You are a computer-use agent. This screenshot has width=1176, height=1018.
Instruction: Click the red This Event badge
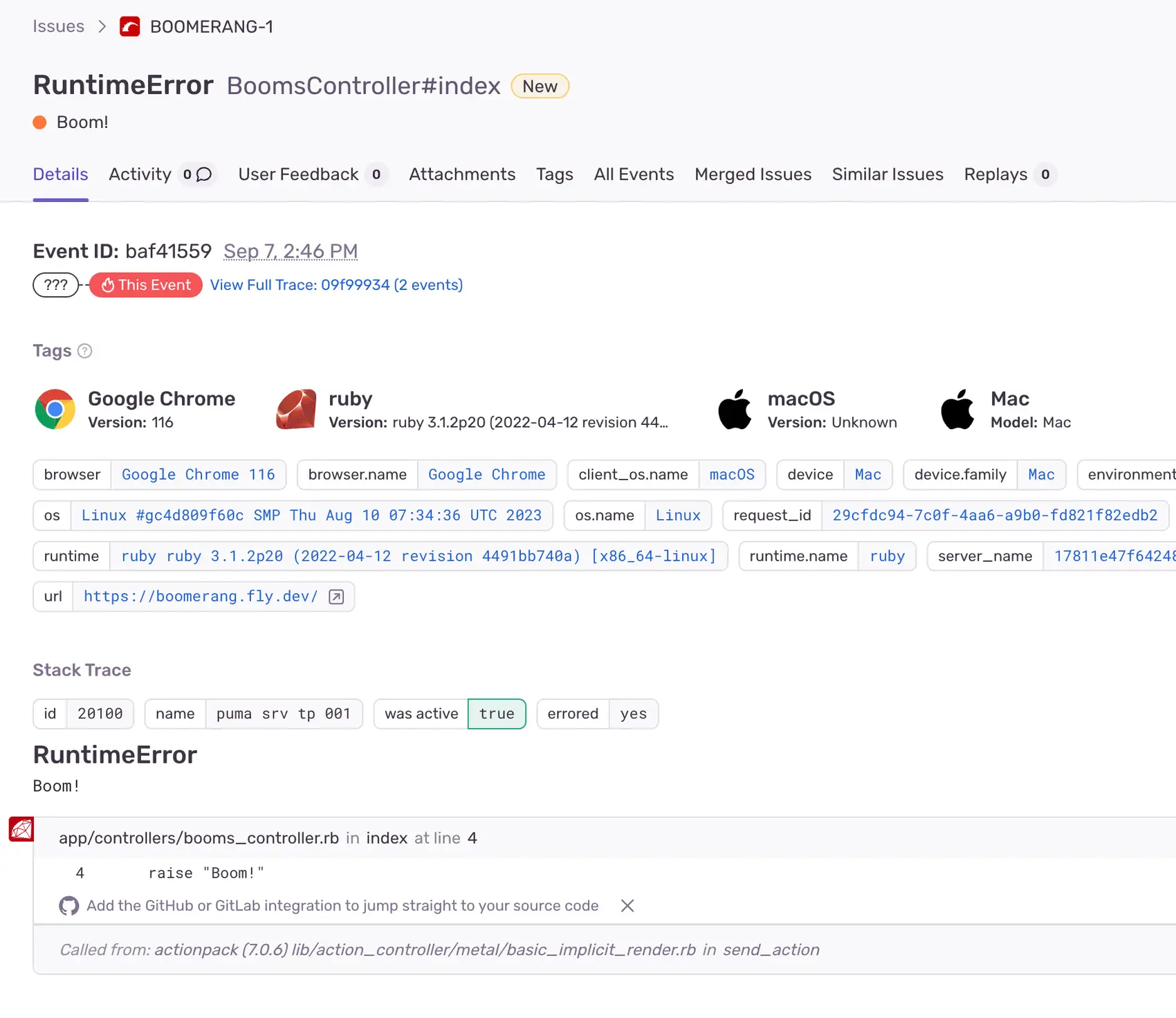pyautogui.click(x=146, y=285)
